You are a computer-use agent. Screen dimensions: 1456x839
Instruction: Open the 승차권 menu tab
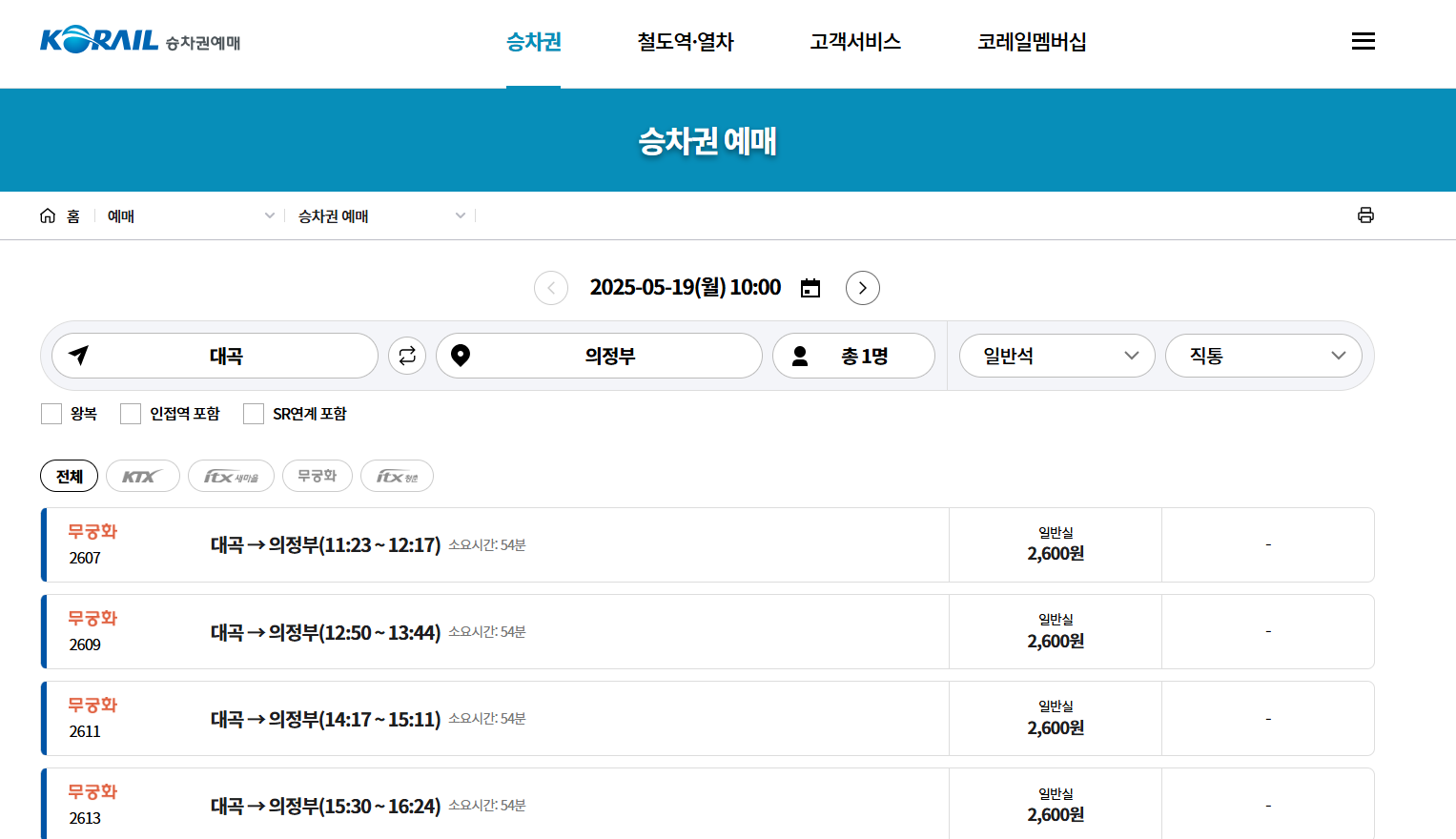[x=534, y=42]
